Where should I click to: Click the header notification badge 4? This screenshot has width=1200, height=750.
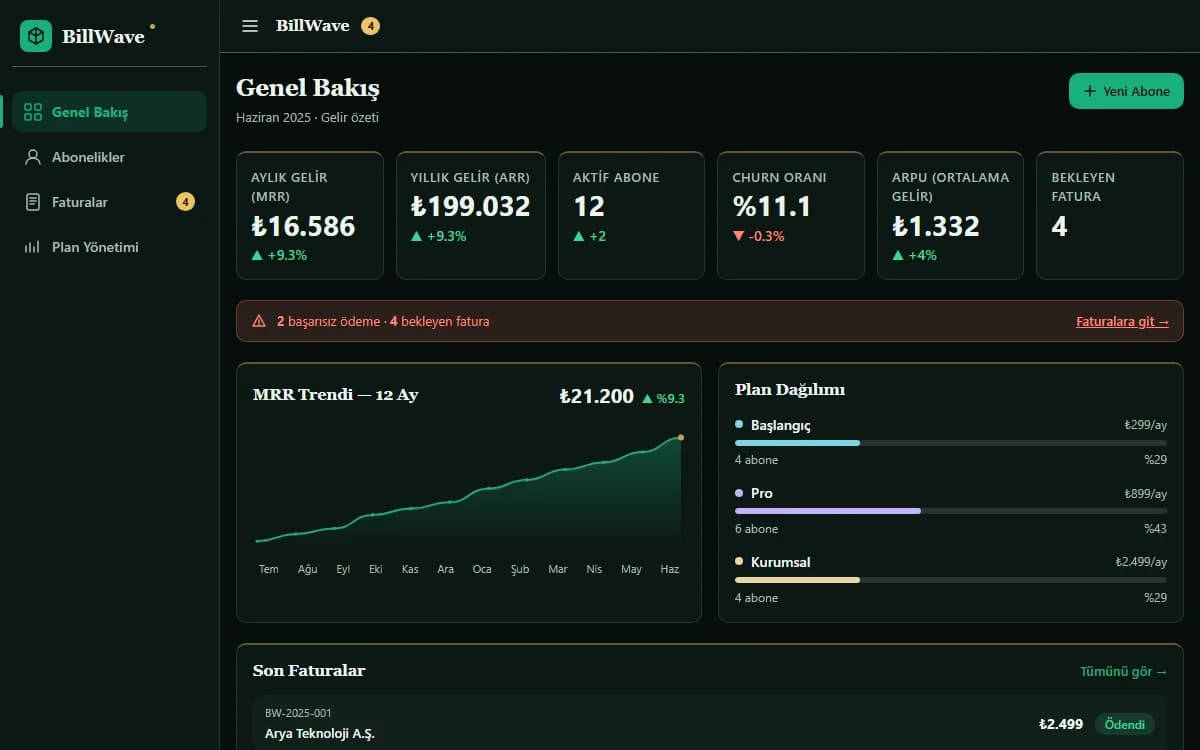370,26
